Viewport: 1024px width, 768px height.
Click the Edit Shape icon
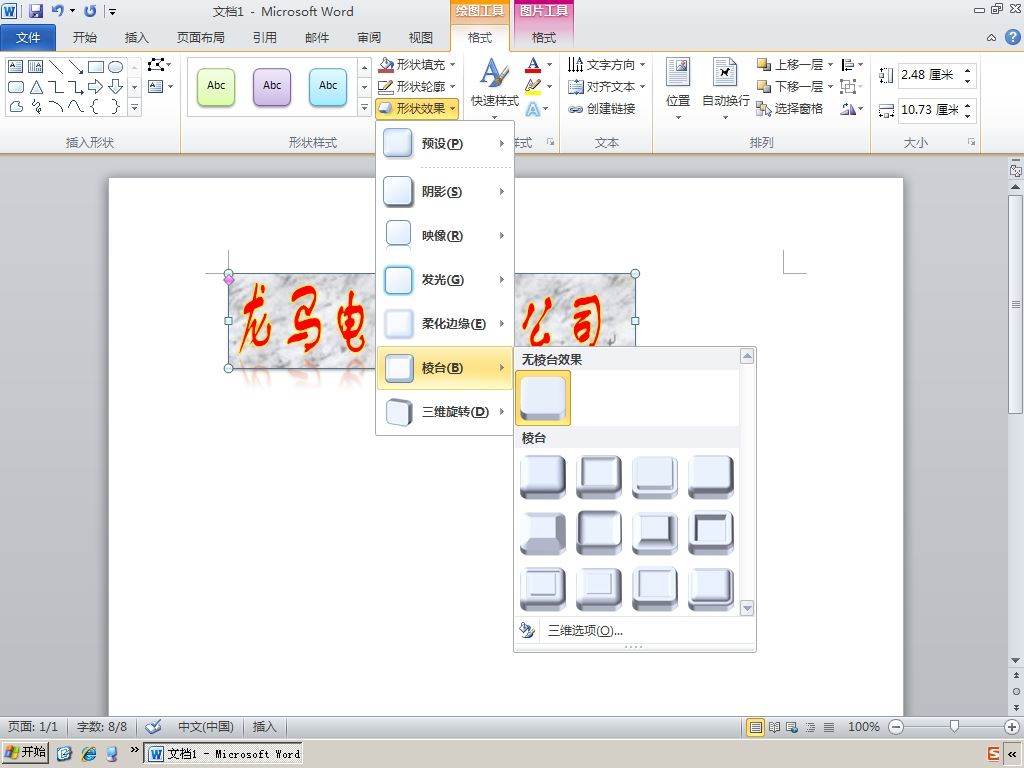click(156, 65)
